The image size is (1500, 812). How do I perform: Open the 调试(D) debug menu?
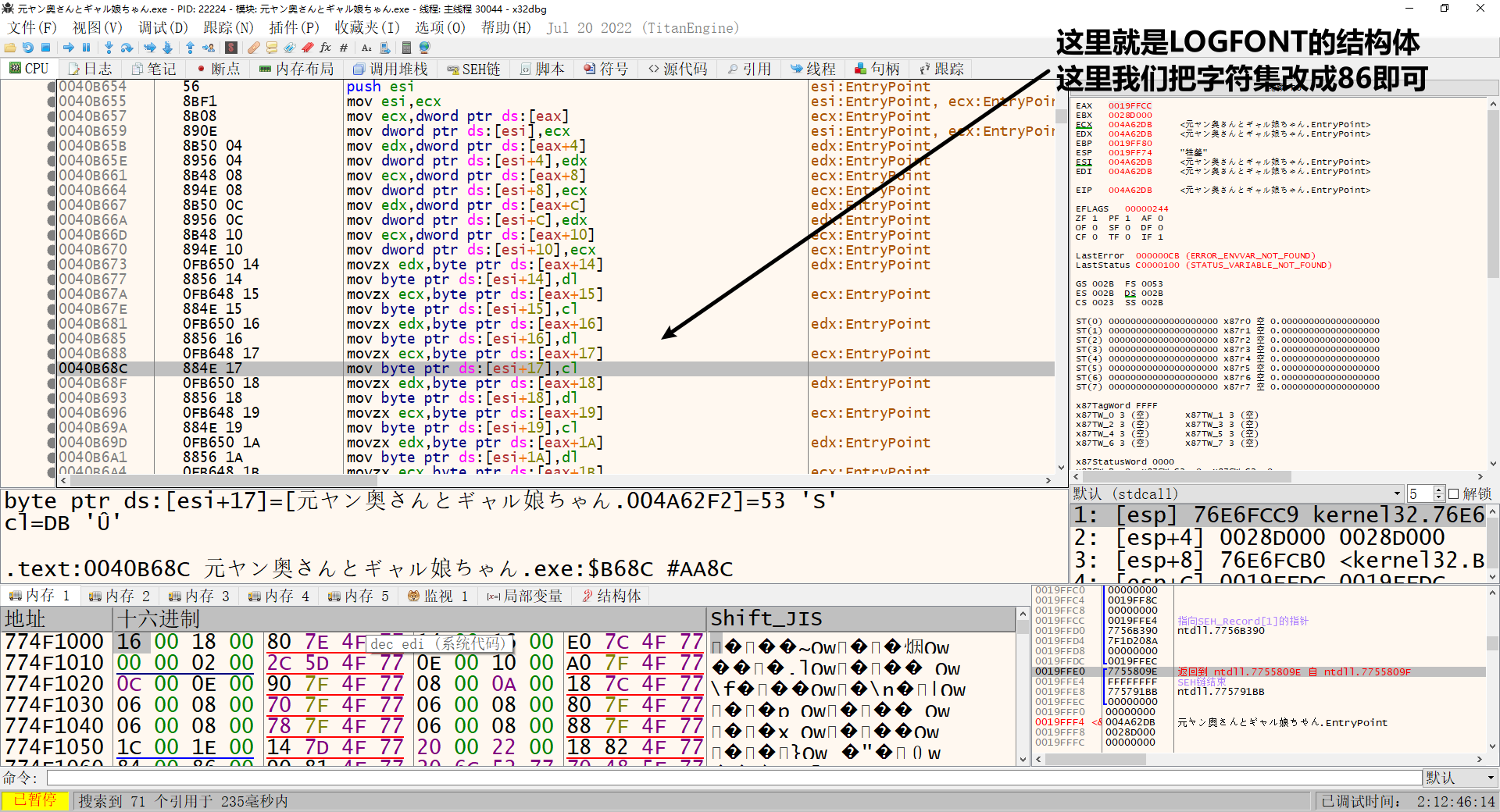tap(162, 28)
